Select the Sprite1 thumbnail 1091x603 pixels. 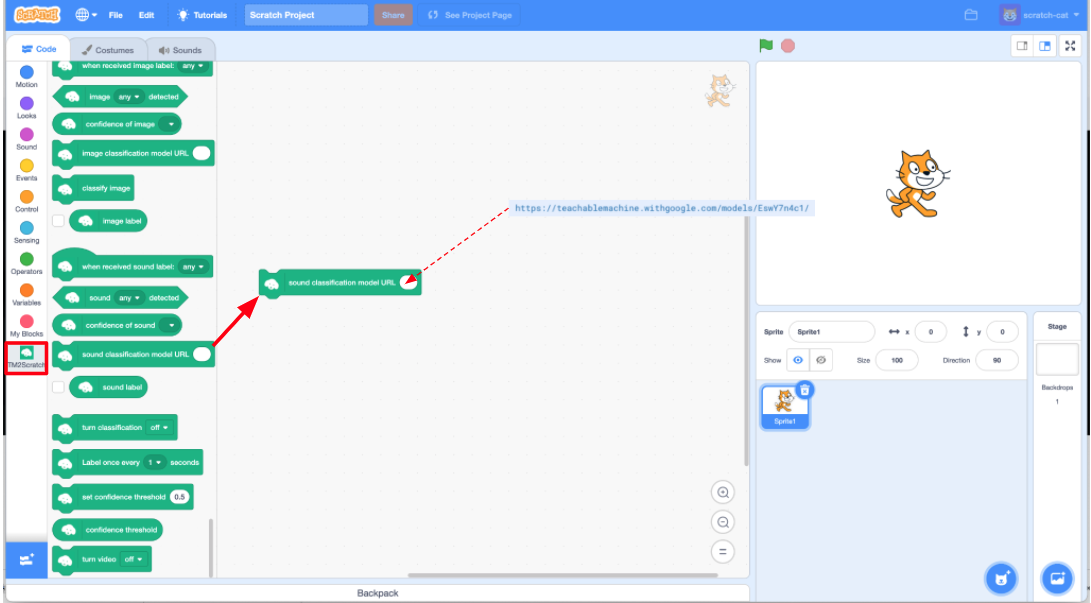coord(785,408)
